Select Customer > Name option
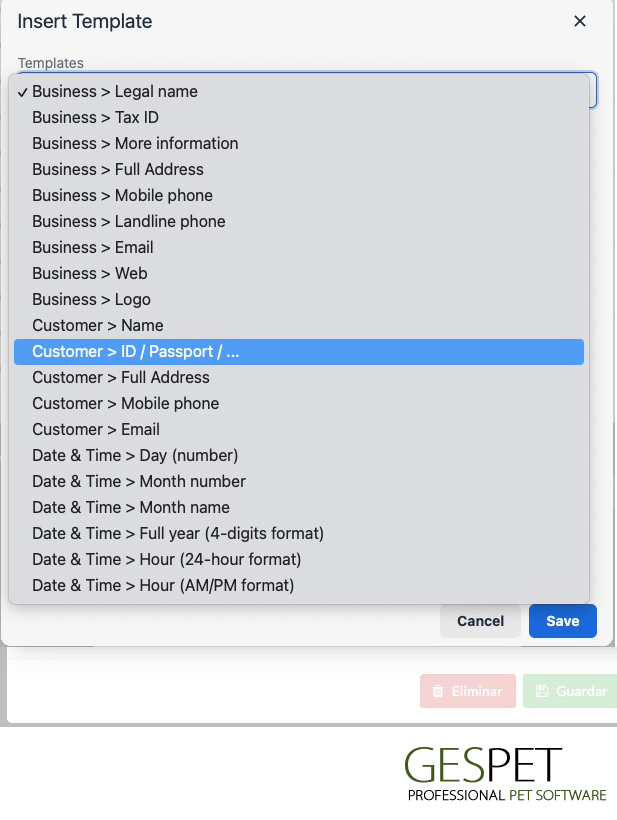 coord(299,326)
